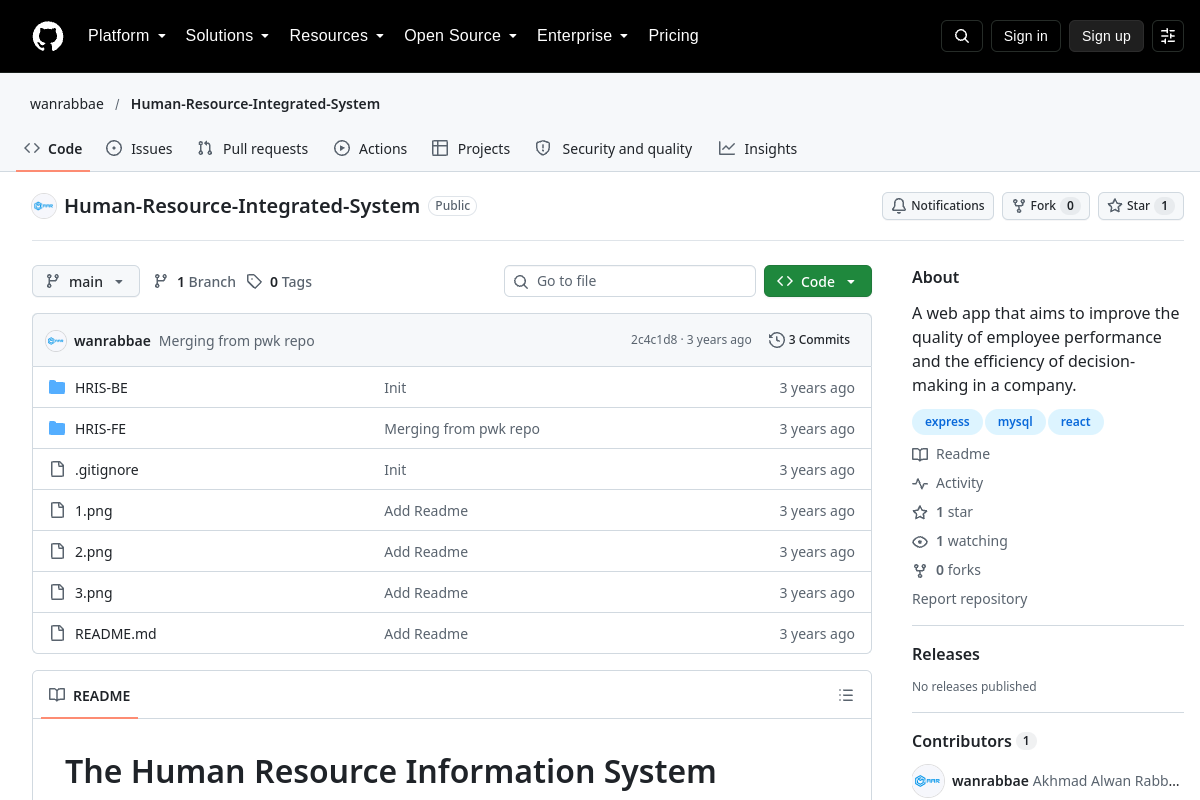Image resolution: width=1200 pixels, height=800 pixels.
Task: Expand the Open Source menu
Action: click(461, 36)
